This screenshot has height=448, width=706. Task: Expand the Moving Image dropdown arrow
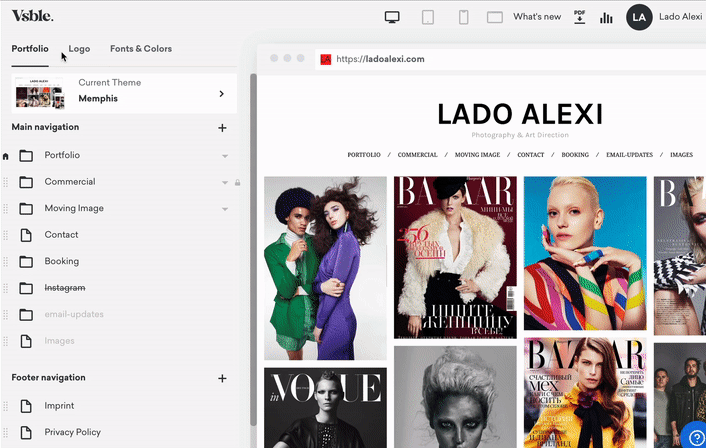[x=225, y=209]
